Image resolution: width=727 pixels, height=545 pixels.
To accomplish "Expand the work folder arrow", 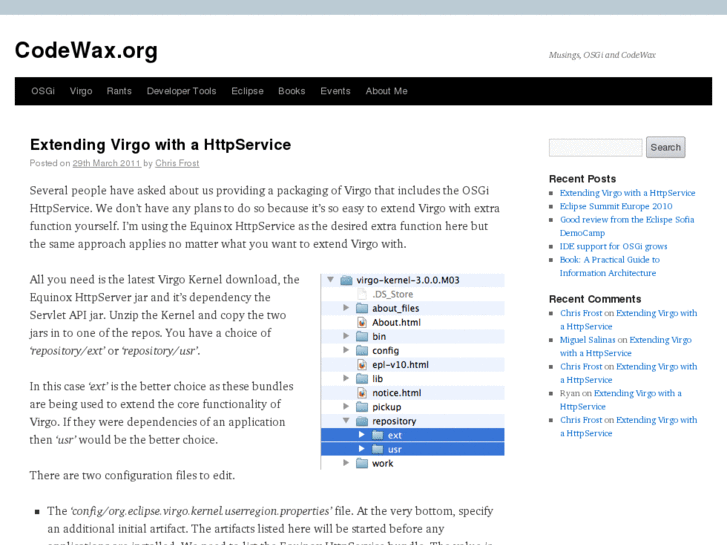I will 346,462.
